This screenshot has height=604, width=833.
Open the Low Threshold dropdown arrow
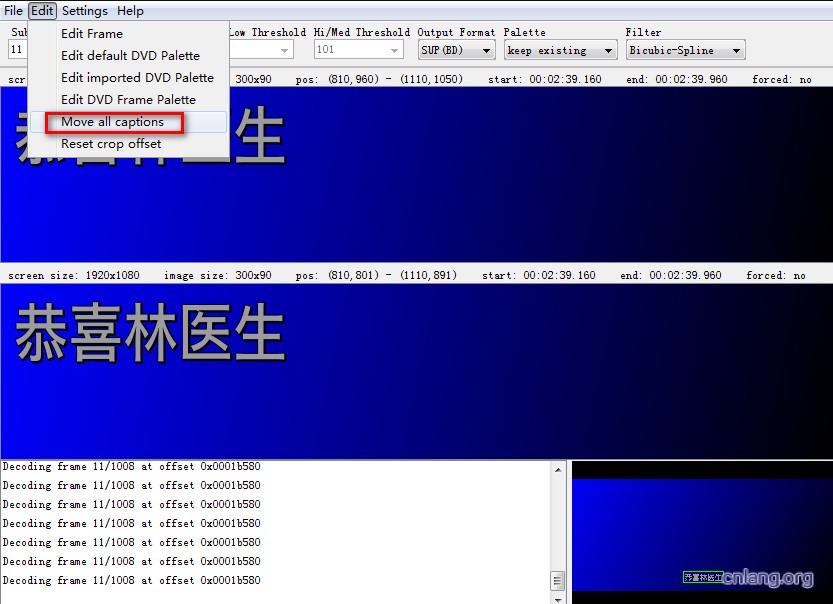pos(285,50)
